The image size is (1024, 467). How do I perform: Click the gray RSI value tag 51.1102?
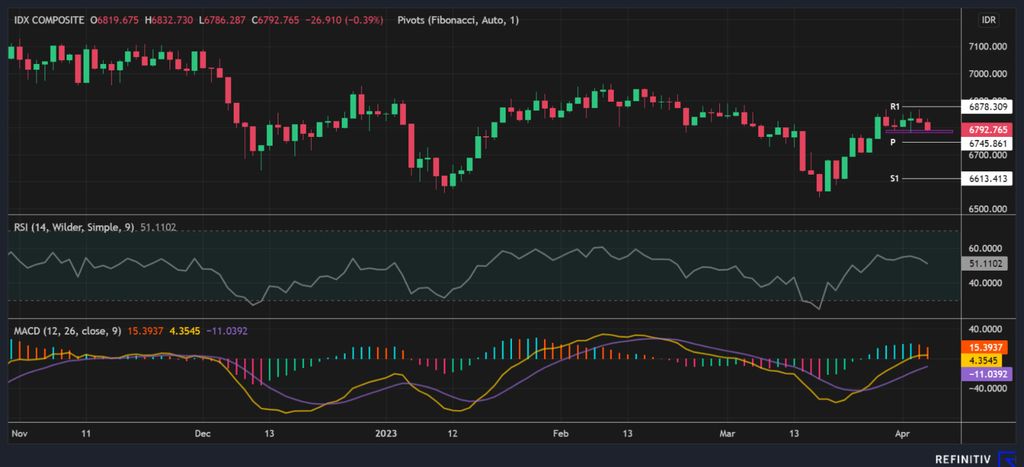[987, 264]
